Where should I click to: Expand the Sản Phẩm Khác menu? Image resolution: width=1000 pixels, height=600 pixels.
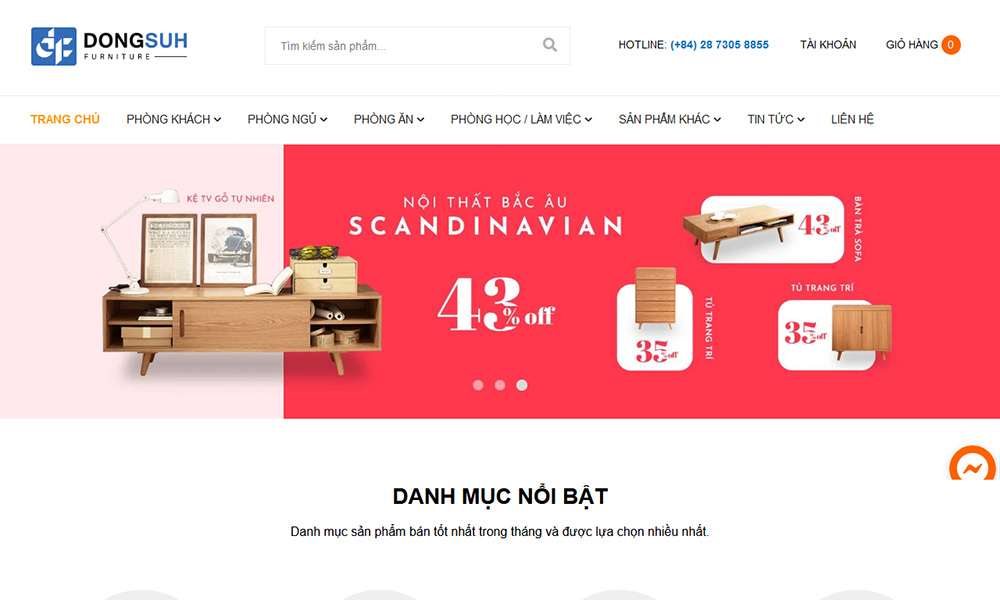pyautogui.click(x=670, y=119)
